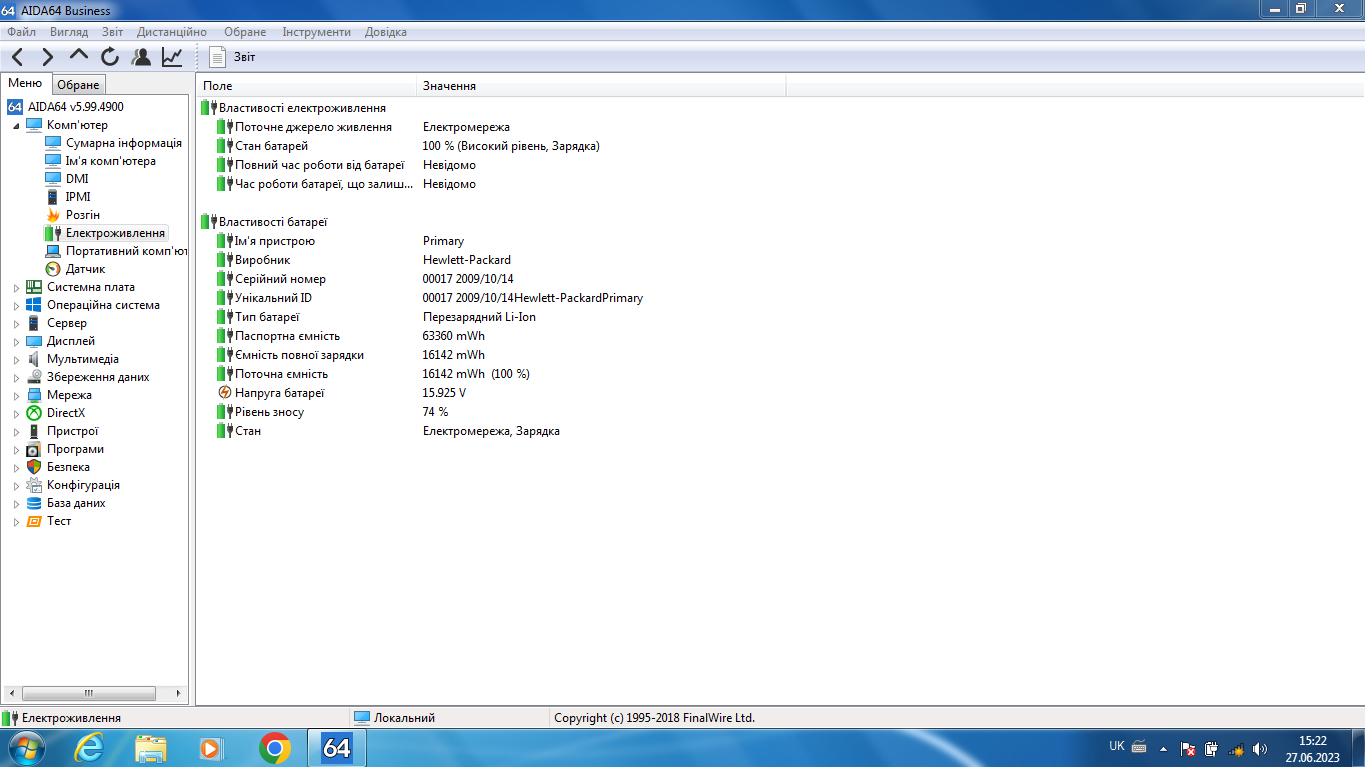
Task: Click the Напруга батареї voltage icon
Action: click(224, 393)
